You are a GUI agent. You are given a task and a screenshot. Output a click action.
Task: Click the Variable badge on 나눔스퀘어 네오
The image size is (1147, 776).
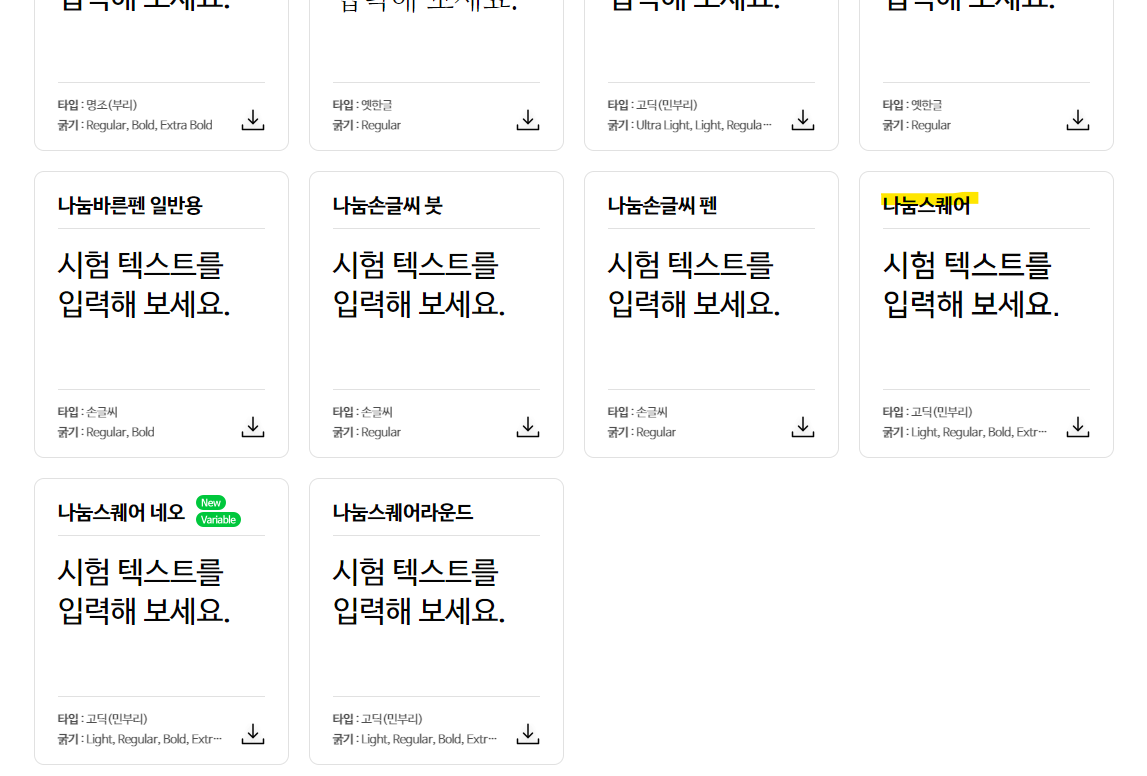(x=218, y=519)
